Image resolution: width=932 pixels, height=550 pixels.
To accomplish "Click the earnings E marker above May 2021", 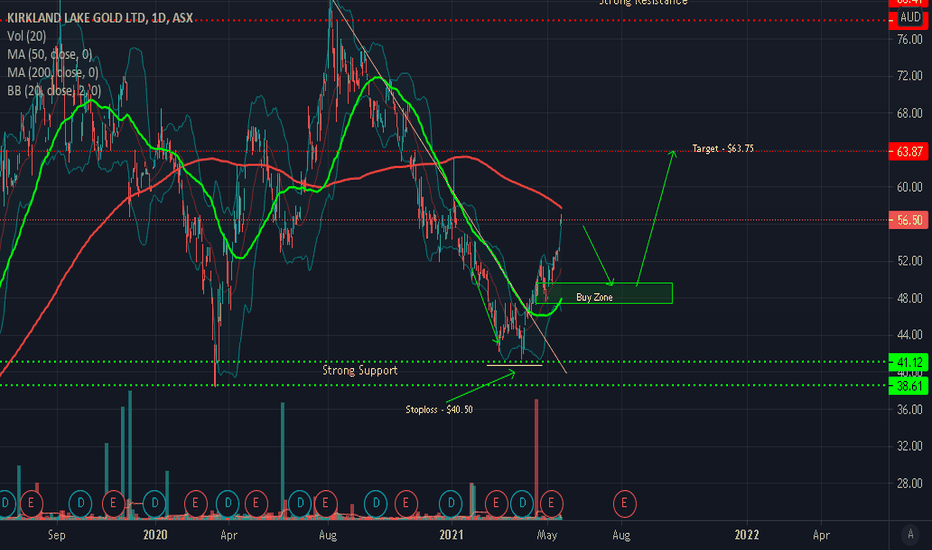I will (551, 504).
